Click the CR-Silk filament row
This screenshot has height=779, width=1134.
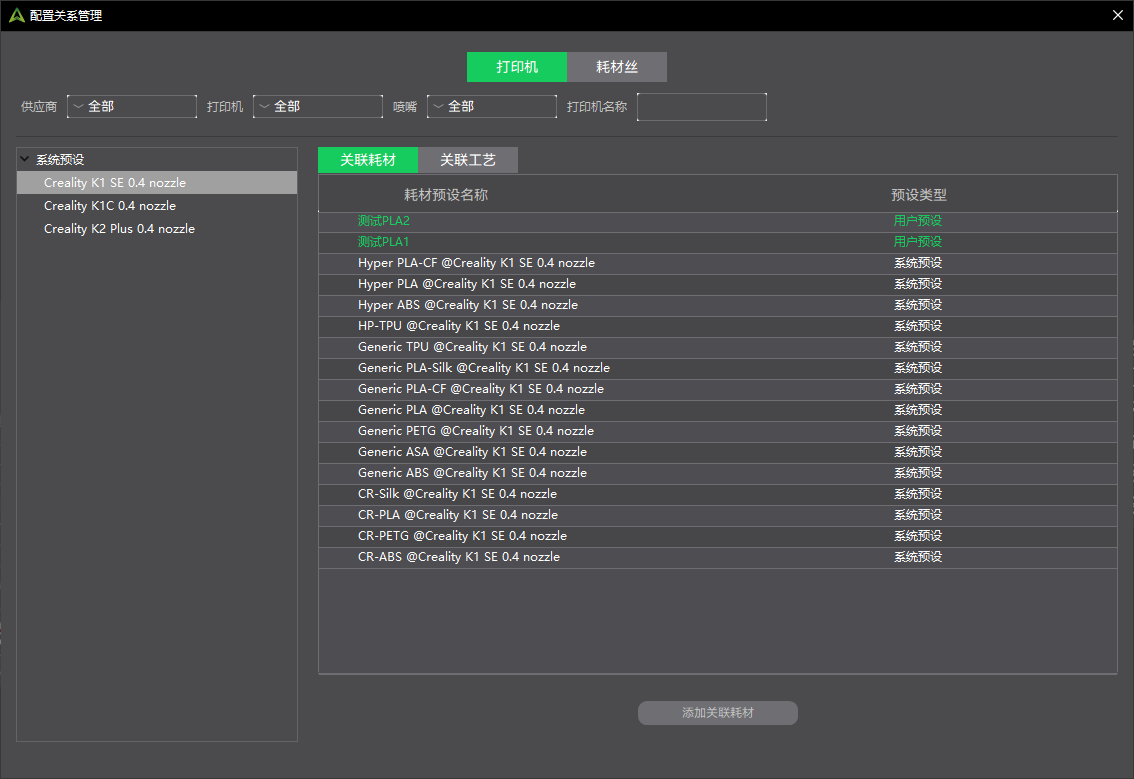coord(458,493)
